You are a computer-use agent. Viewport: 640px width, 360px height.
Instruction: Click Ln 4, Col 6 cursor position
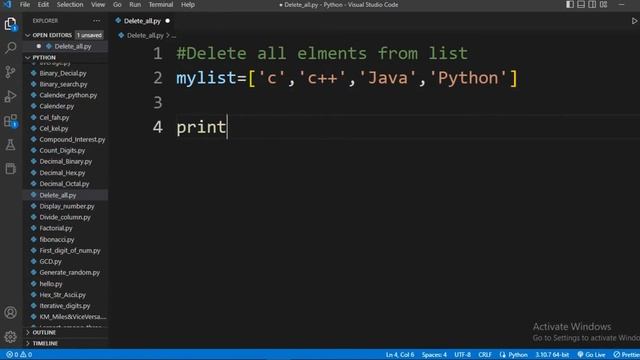[x=400, y=355]
